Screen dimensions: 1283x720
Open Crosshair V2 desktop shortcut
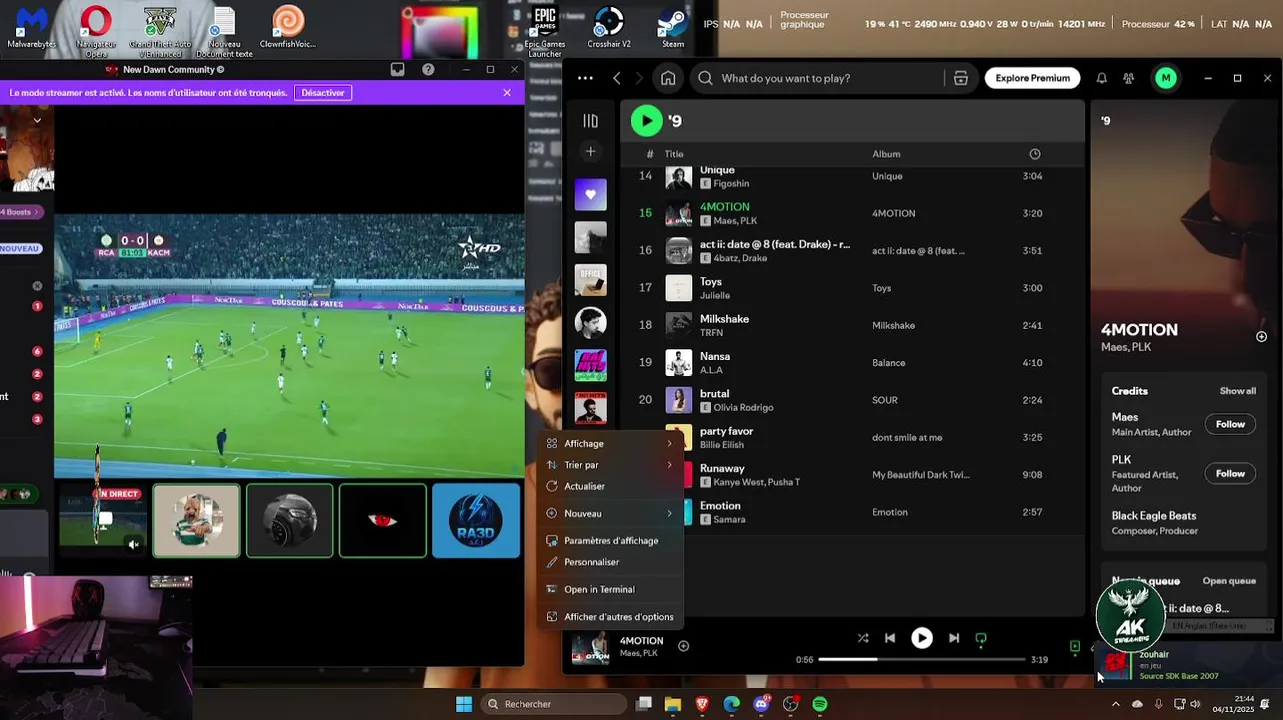pos(608,28)
